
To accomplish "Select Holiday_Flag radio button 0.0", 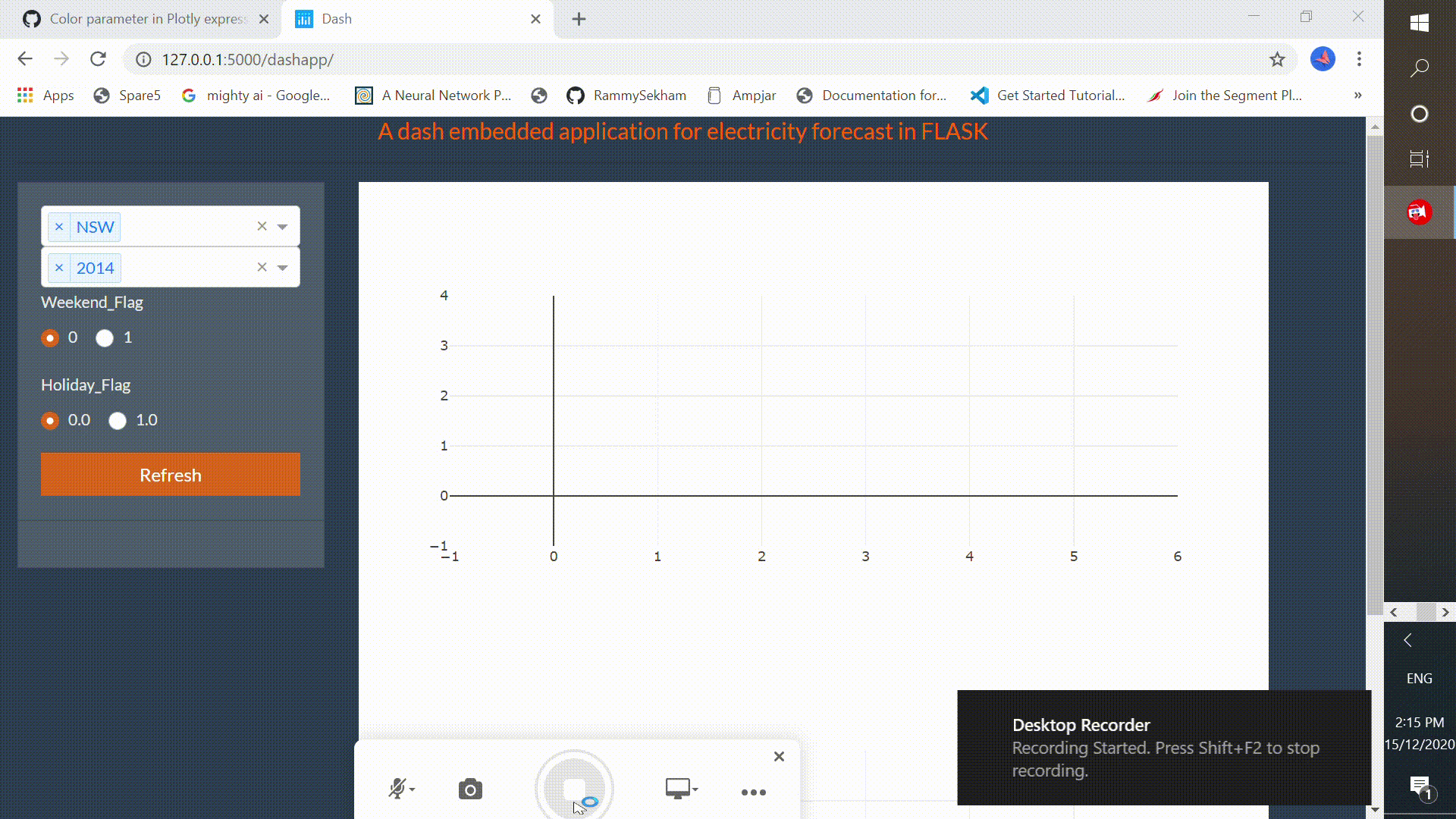I will coord(50,420).
